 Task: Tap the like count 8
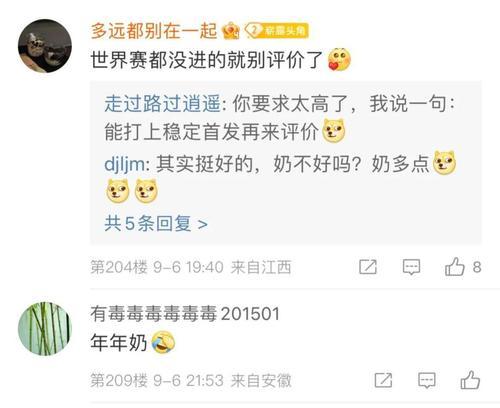coord(477,267)
